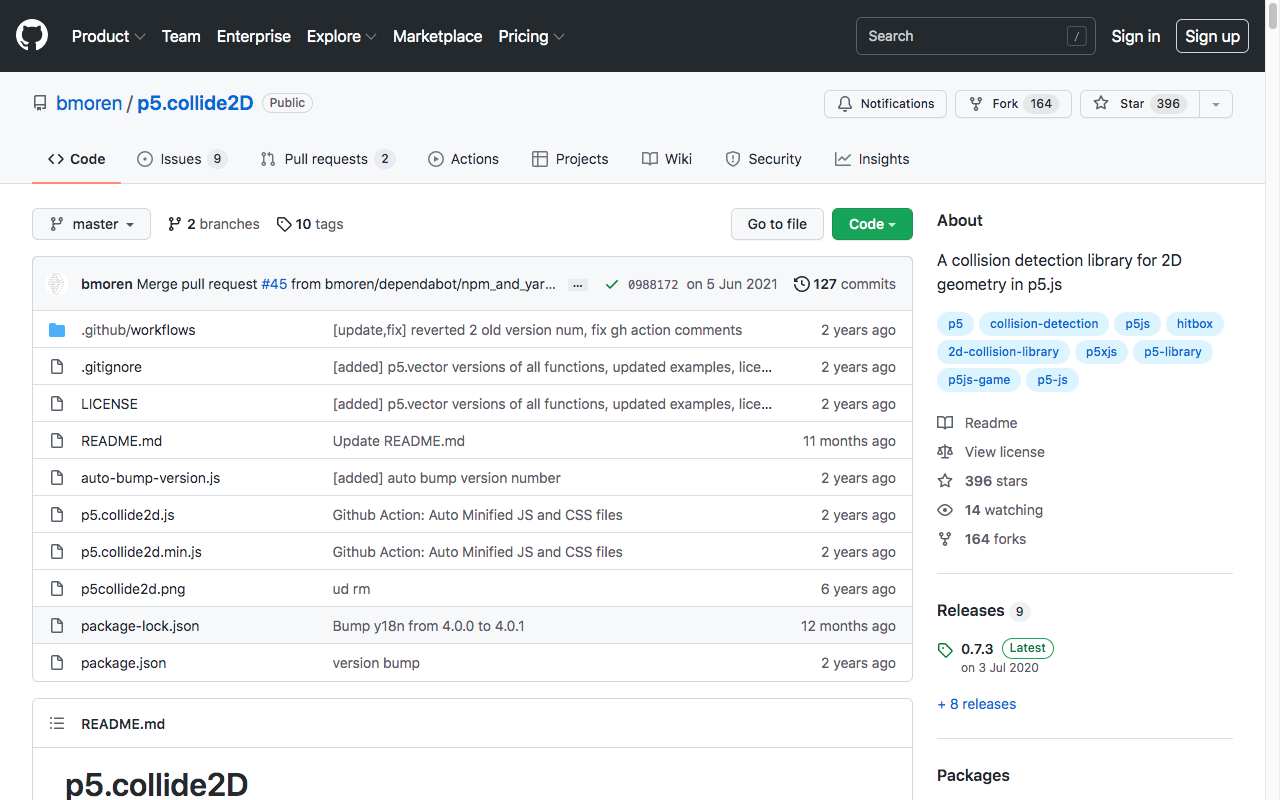The image size is (1280, 800).
Task: Open the Security tab
Action: pyautogui.click(x=763, y=159)
